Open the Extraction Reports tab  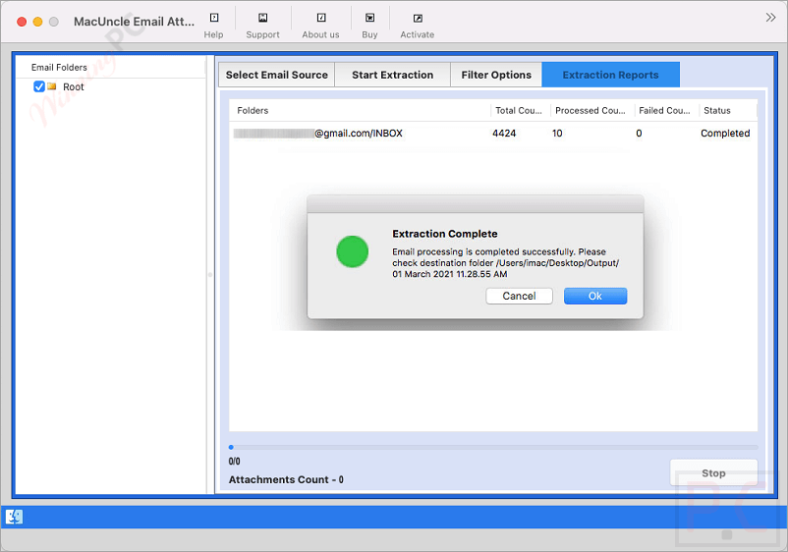tap(611, 75)
